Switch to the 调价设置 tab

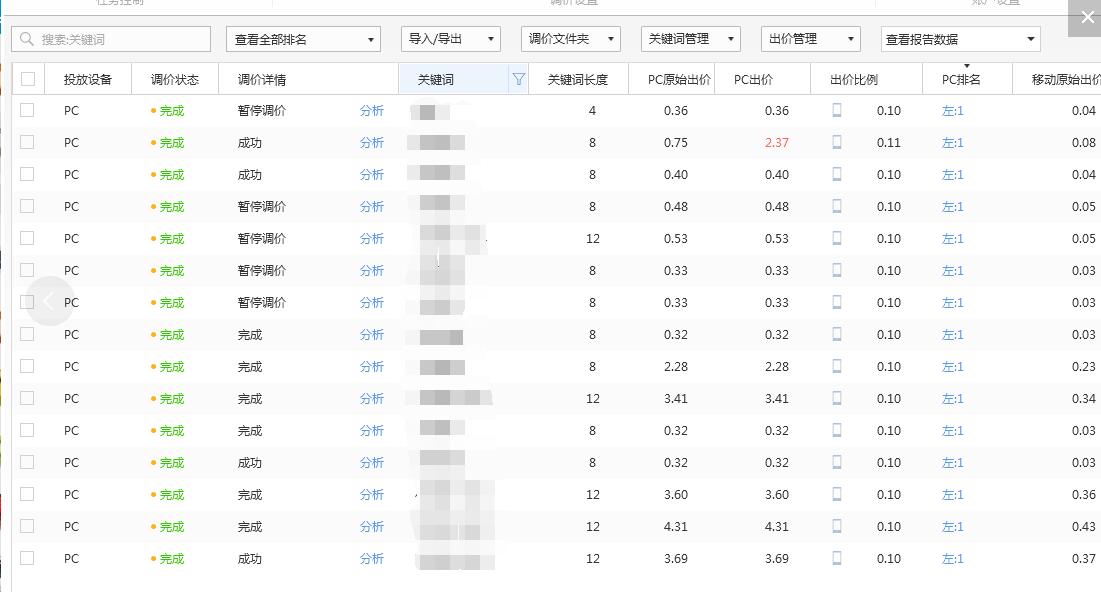click(570, 3)
